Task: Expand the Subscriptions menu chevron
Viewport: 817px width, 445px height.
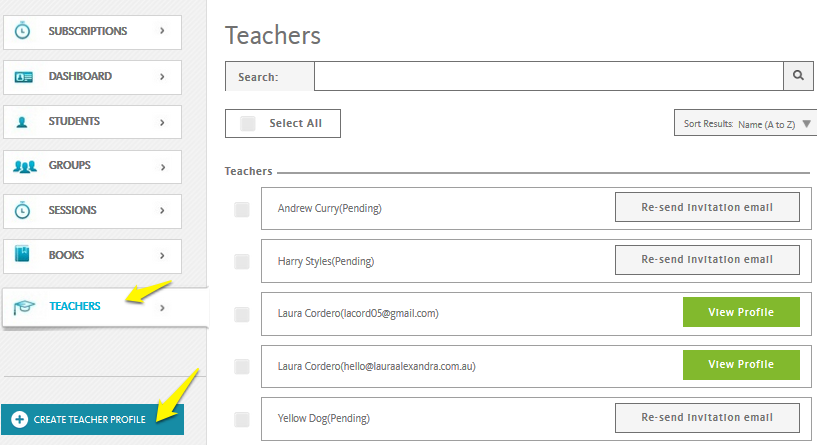Action: tap(163, 31)
